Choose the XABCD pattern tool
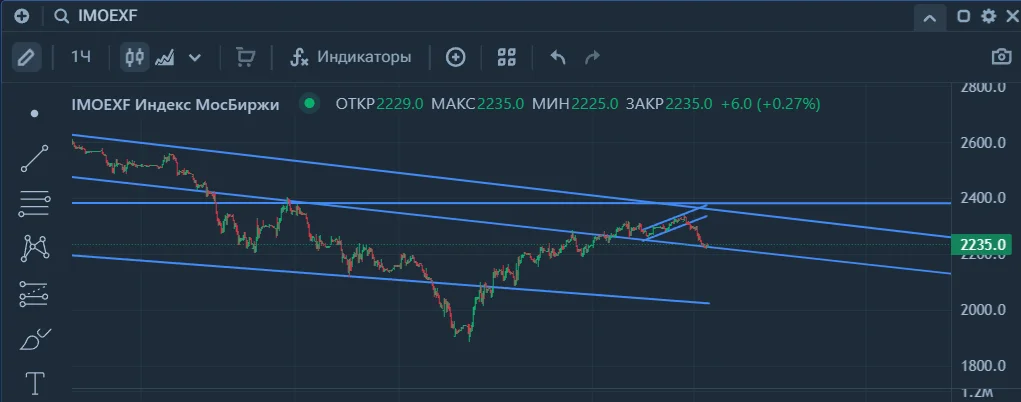 (35, 248)
